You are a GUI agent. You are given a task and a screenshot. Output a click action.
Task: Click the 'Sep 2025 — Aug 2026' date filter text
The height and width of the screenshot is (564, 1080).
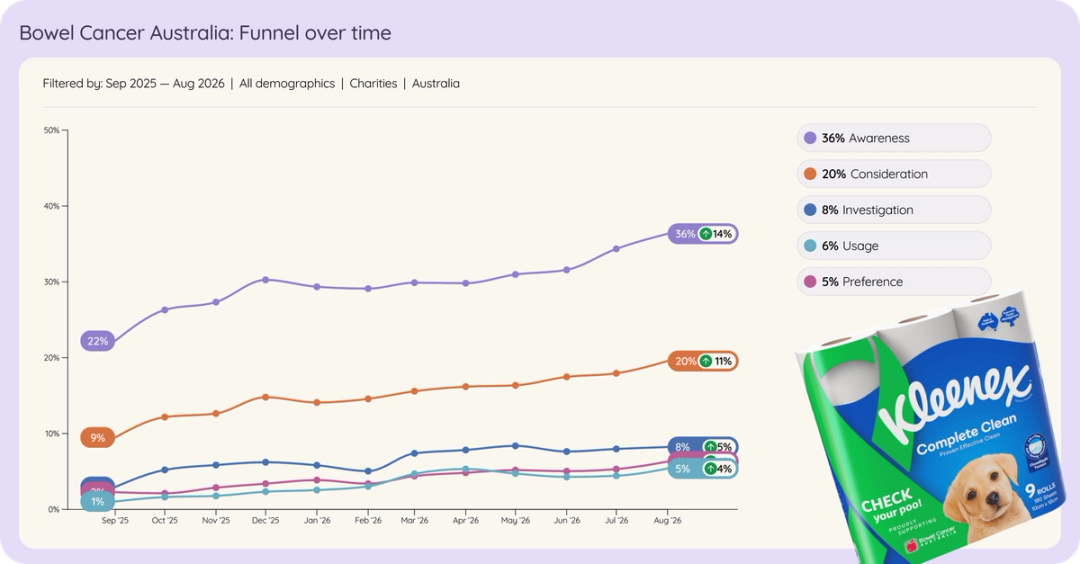click(165, 83)
